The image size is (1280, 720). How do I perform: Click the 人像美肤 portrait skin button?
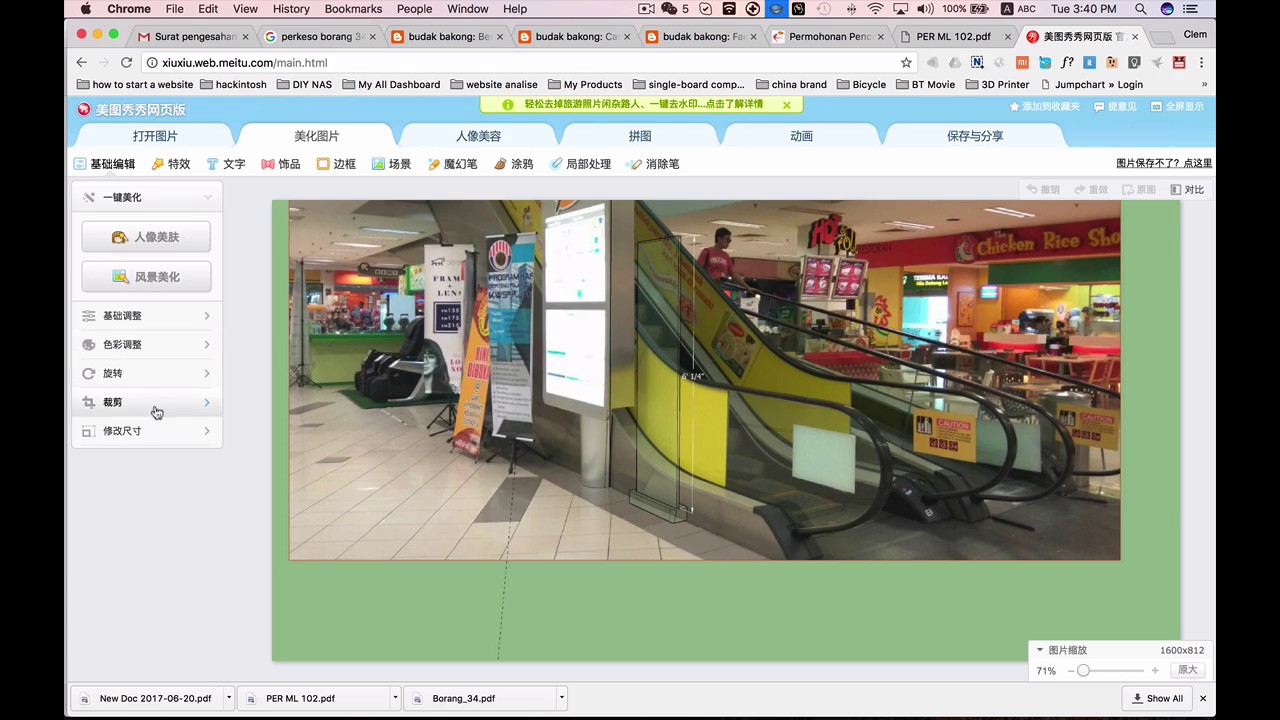[146, 237]
